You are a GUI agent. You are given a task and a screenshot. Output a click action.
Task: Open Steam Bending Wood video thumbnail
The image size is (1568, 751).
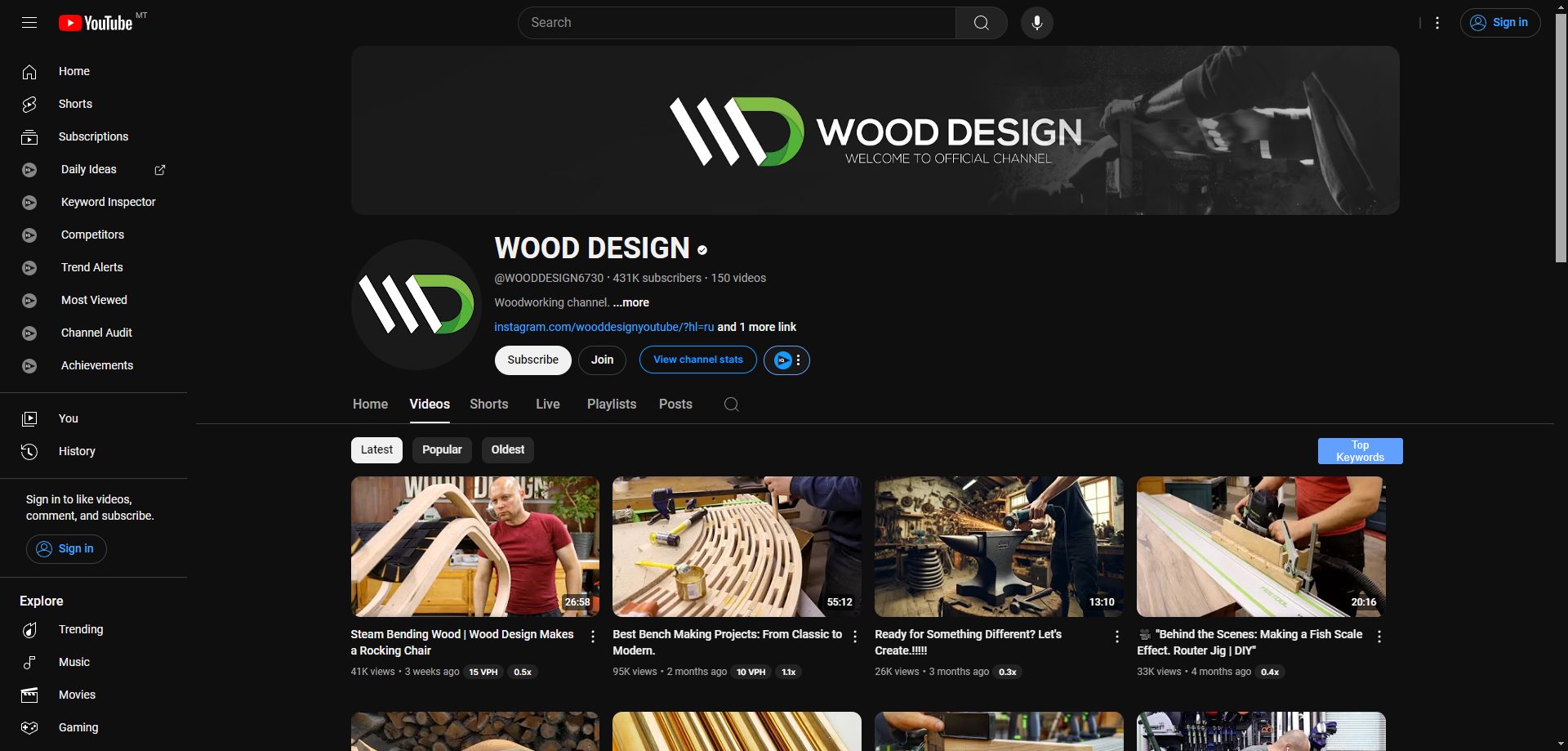(475, 547)
